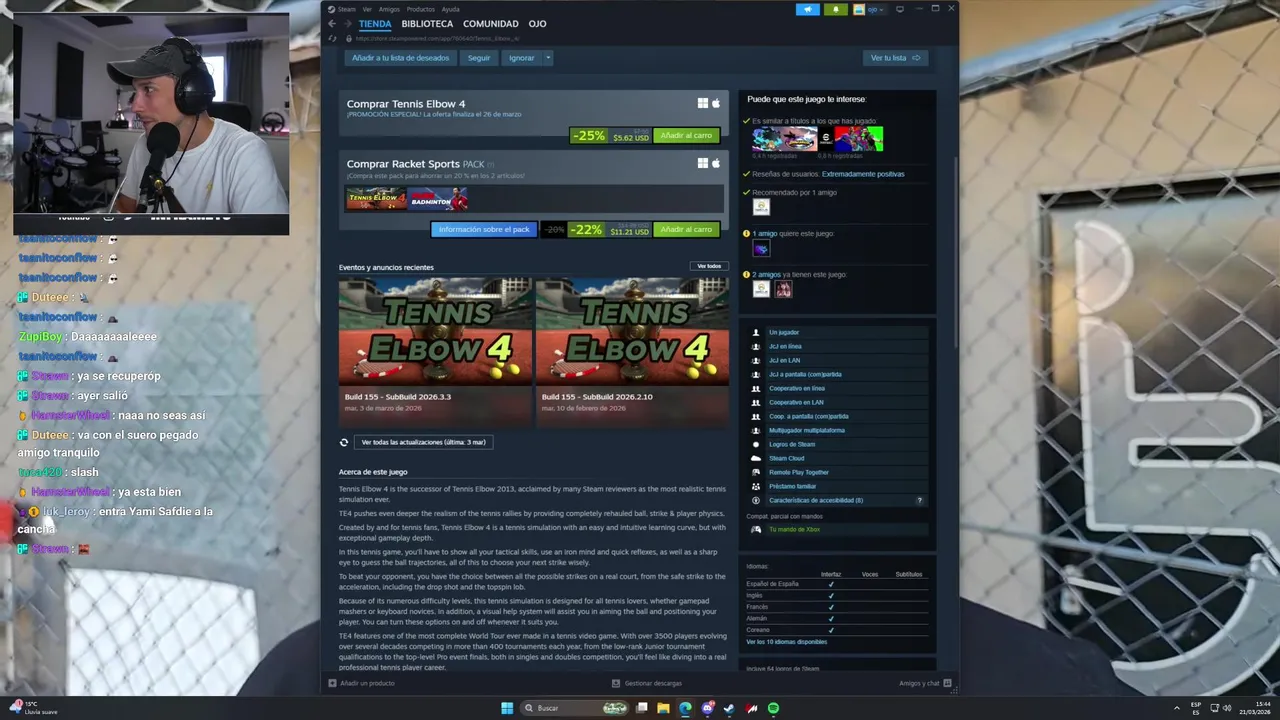Add Tennis Elbow 4 to cart
1280x720 pixels.
[686, 136]
